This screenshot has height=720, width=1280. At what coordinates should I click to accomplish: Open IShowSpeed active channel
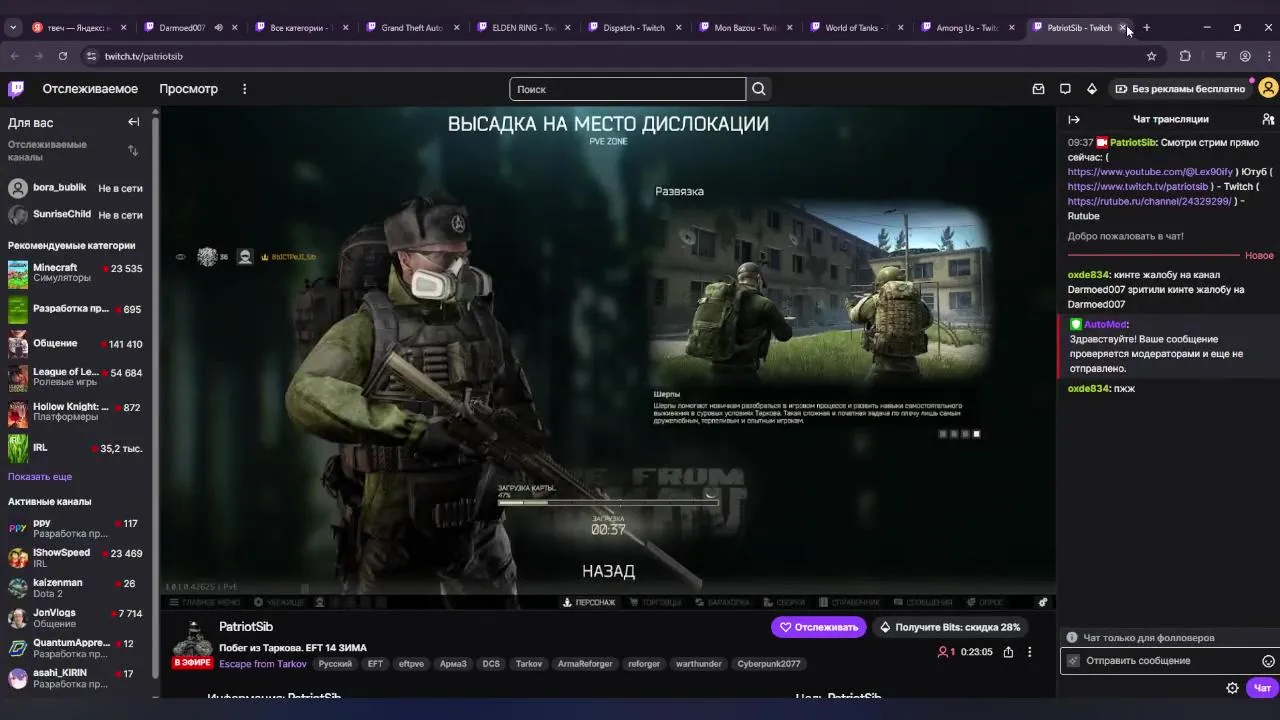click(x=75, y=558)
